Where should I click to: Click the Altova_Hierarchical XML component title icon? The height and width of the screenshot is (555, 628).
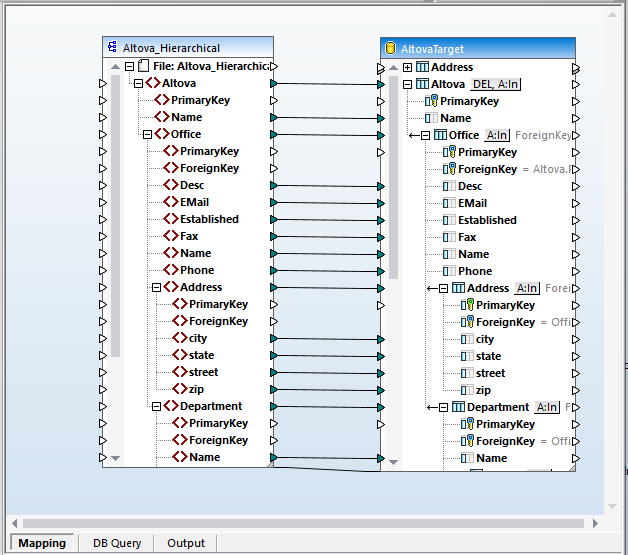[x=112, y=47]
